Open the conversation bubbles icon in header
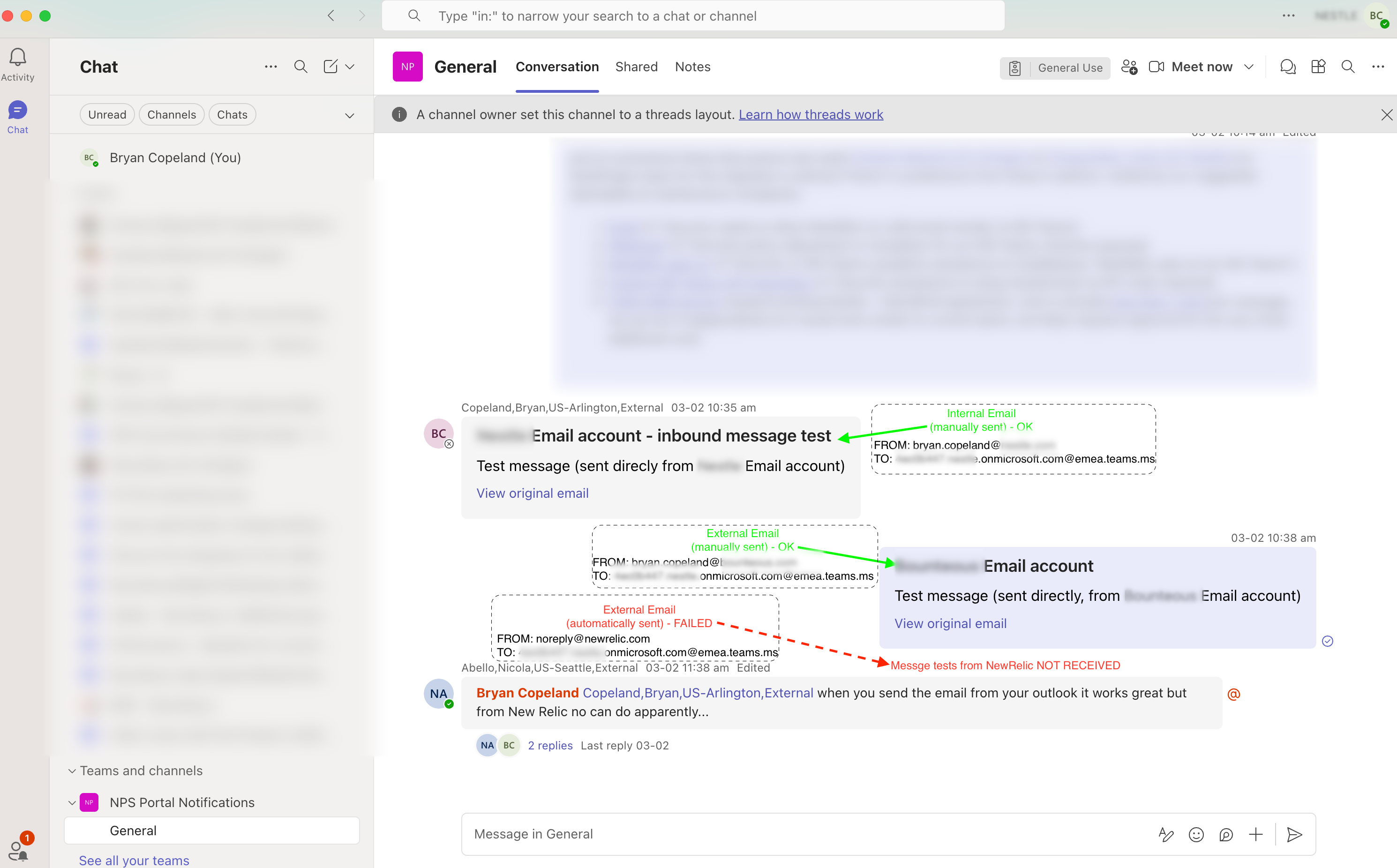Screen dimensions: 1397x868 pyautogui.click(x=1287, y=67)
